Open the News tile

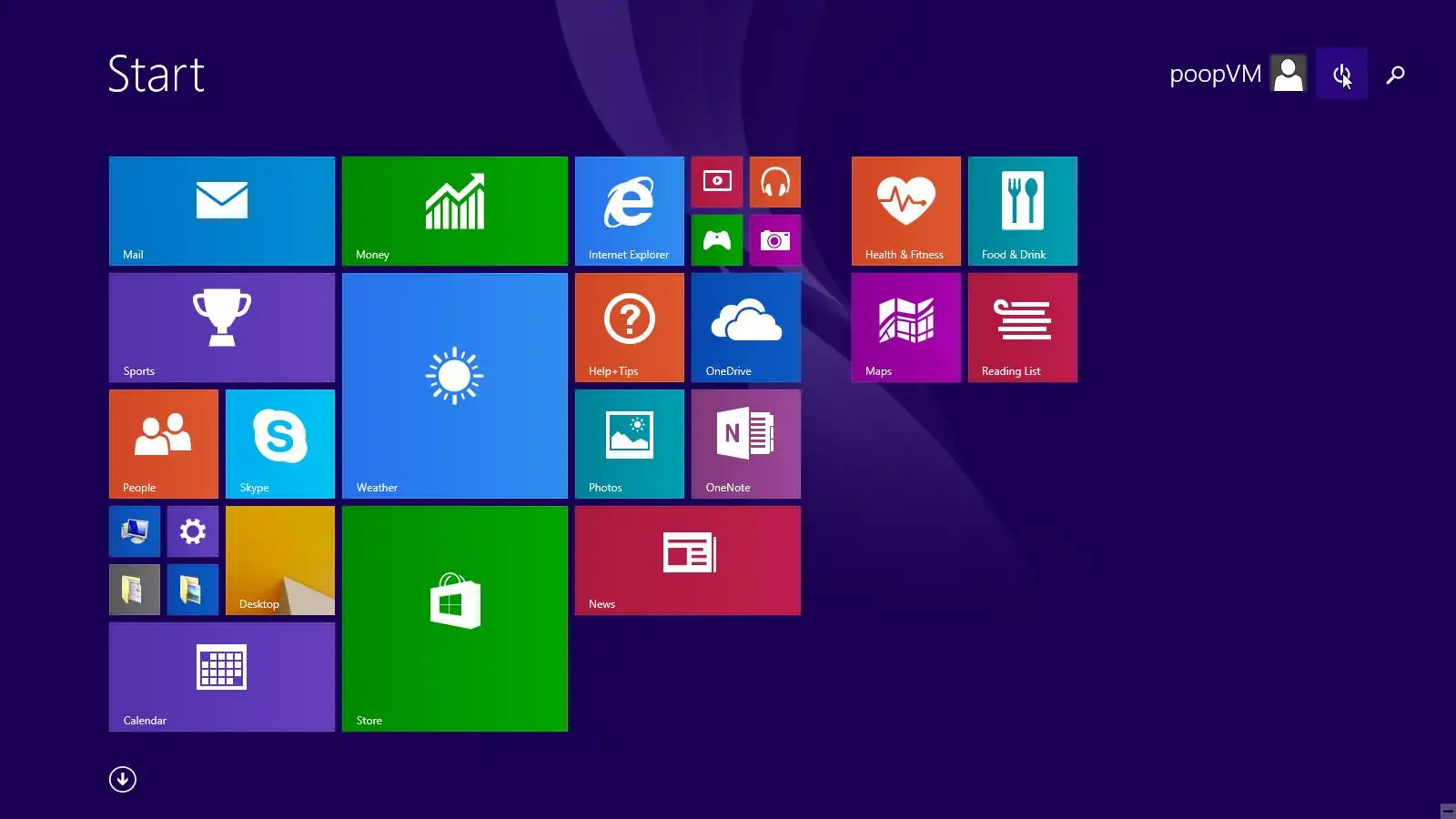tap(688, 561)
